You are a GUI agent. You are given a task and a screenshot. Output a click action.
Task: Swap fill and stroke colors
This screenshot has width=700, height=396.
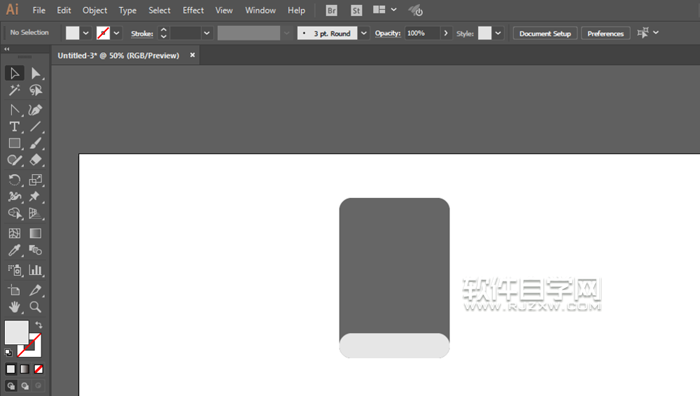coord(39,325)
